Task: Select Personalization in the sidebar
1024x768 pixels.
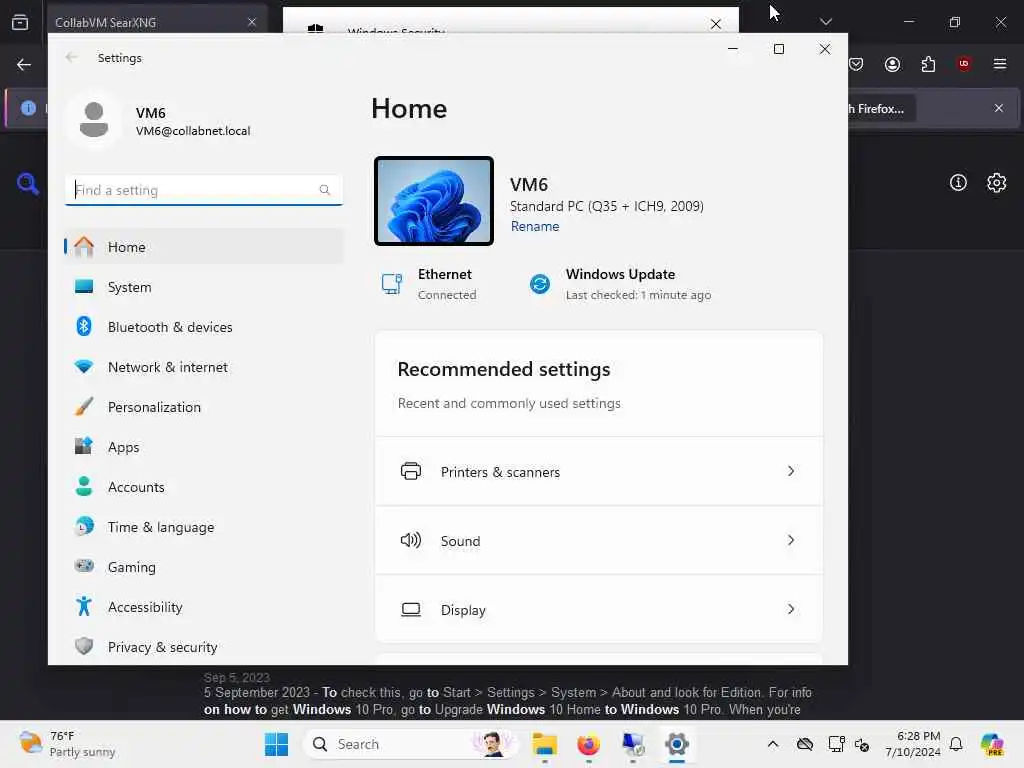Action: coord(204,407)
